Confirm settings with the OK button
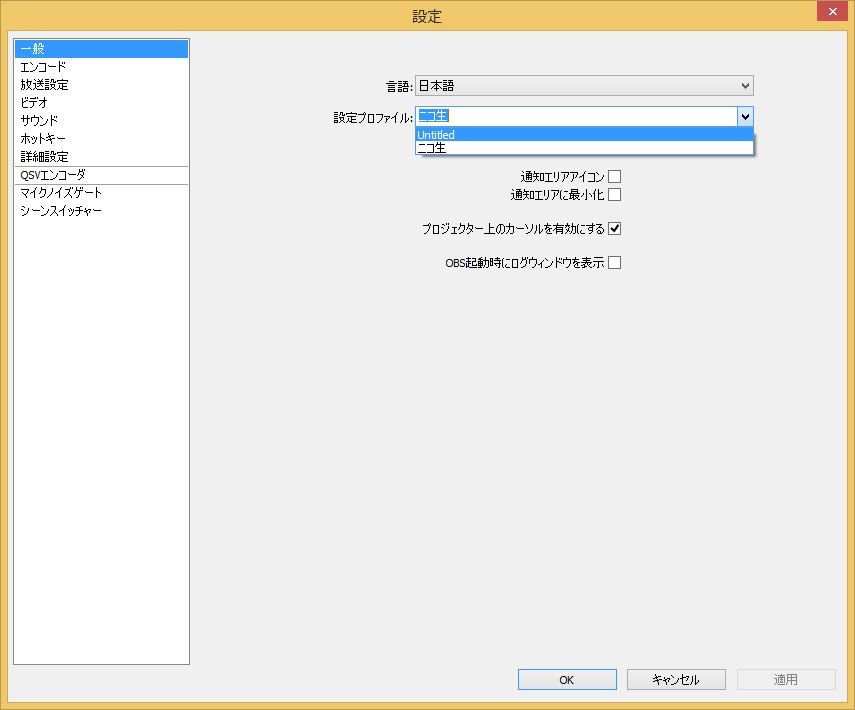The image size is (855, 710). pyautogui.click(x=567, y=679)
